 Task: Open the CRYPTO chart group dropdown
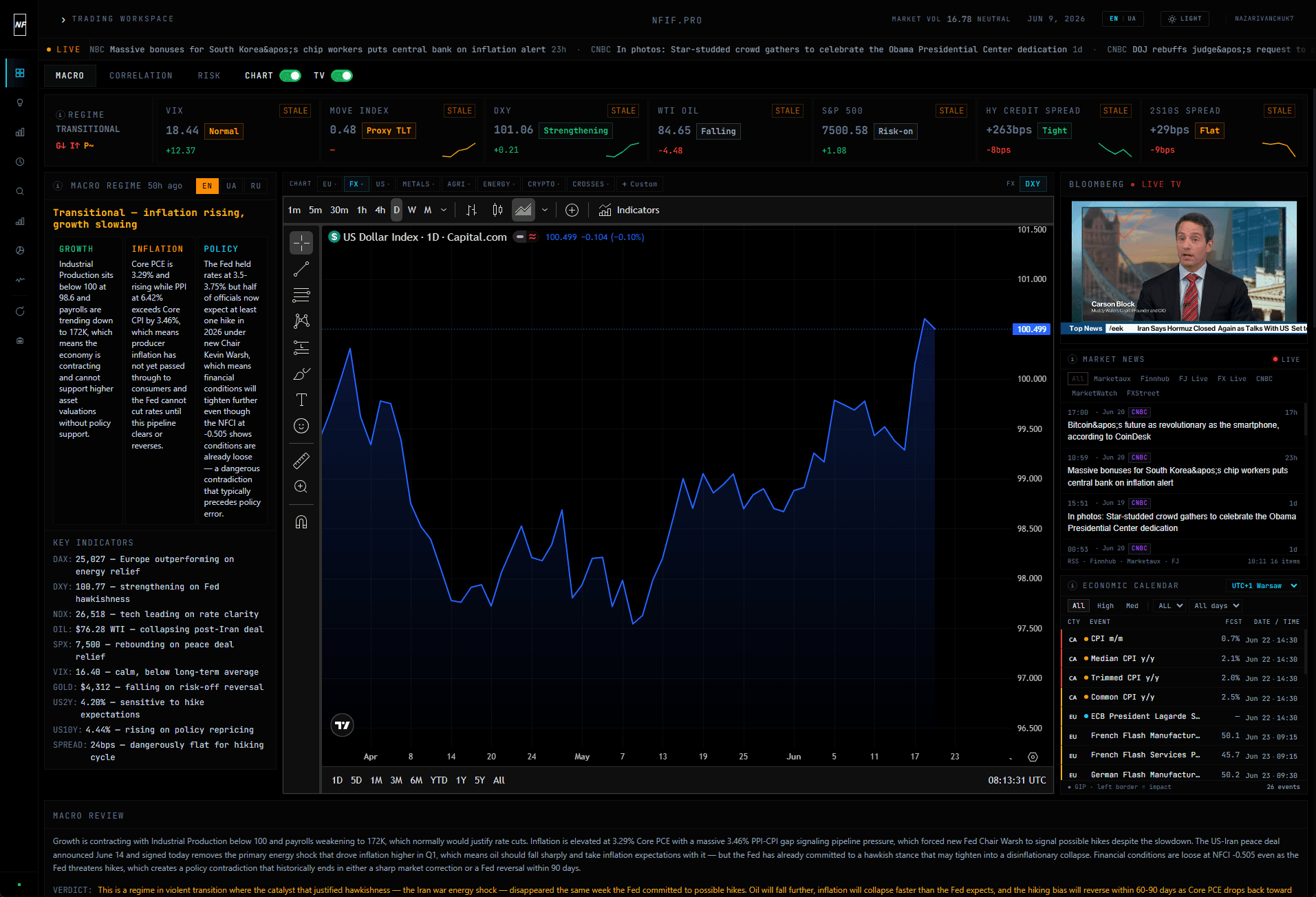[543, 184]
